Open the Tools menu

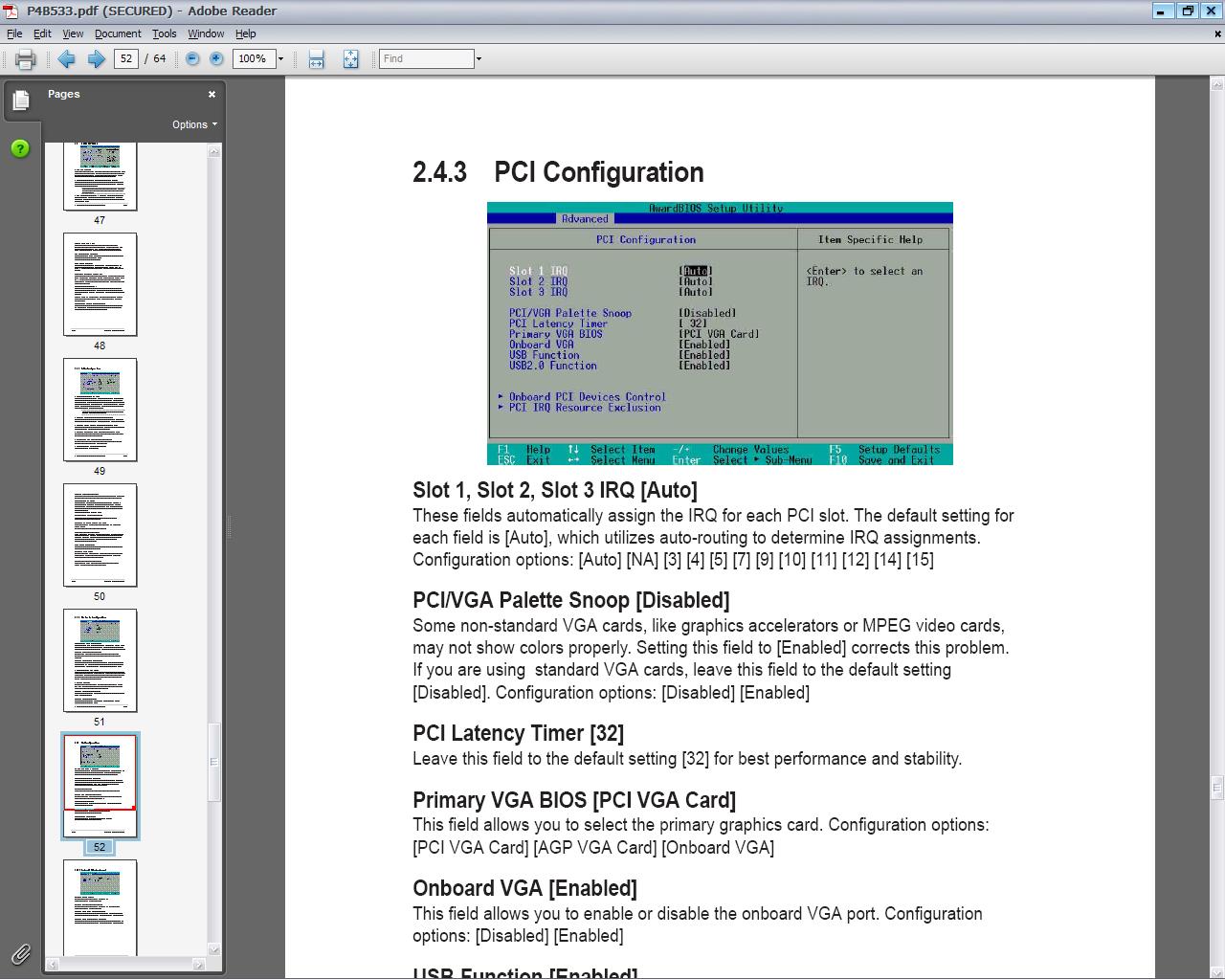click(165, 33)
